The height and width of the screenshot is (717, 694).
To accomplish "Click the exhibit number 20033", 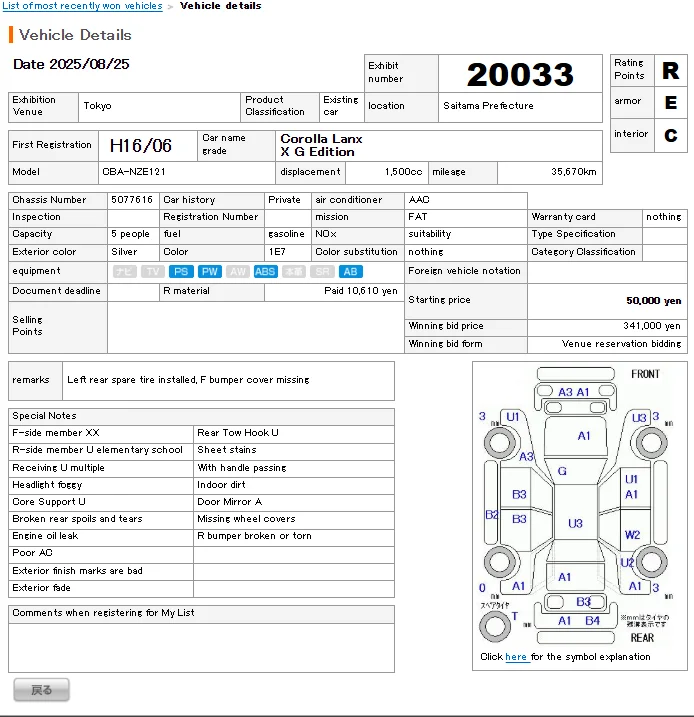I will (x=520, y=75).
